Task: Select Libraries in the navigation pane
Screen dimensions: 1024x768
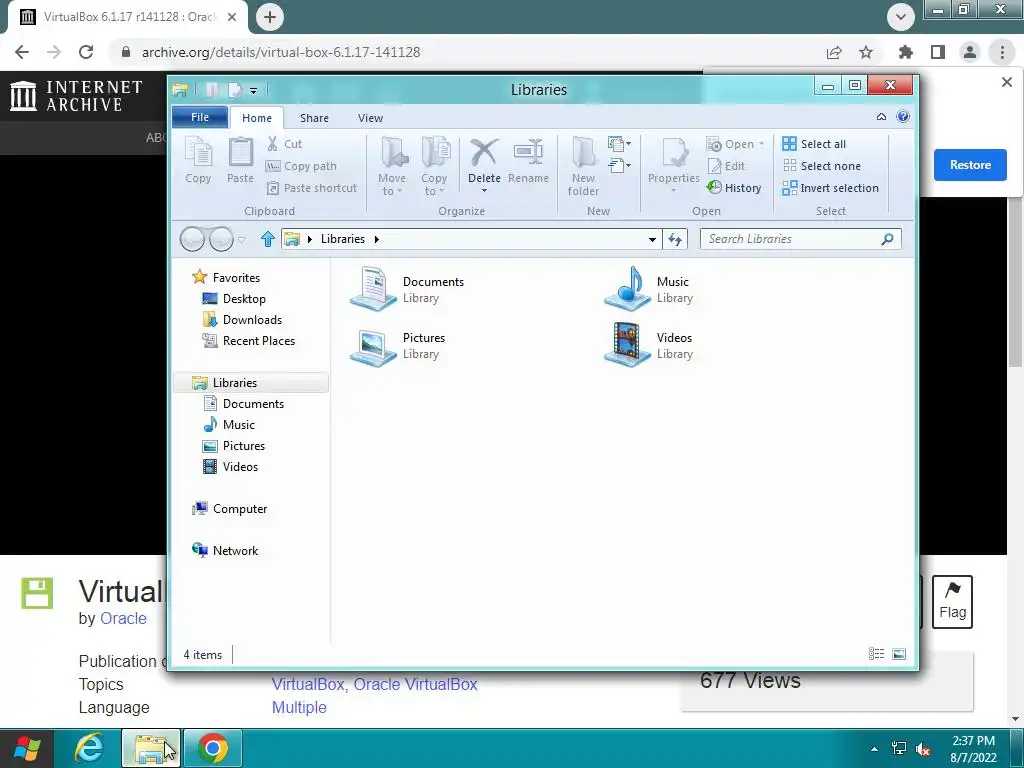Action: click(x=251, y=383)
